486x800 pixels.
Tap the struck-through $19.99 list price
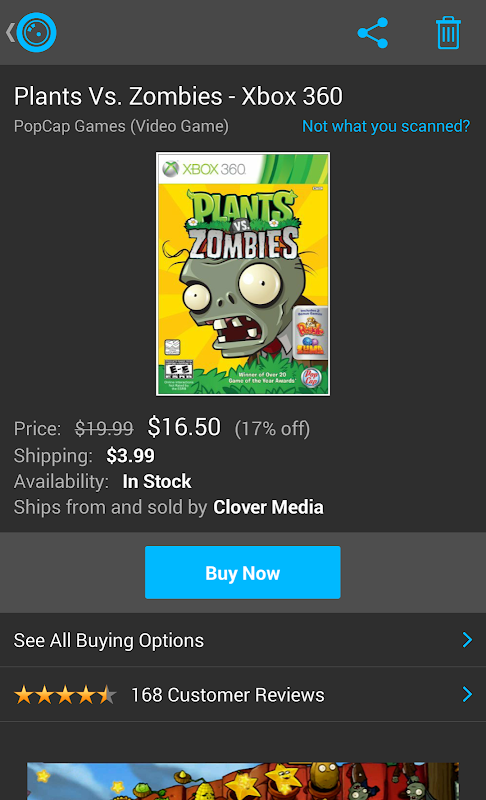[104, 429]
